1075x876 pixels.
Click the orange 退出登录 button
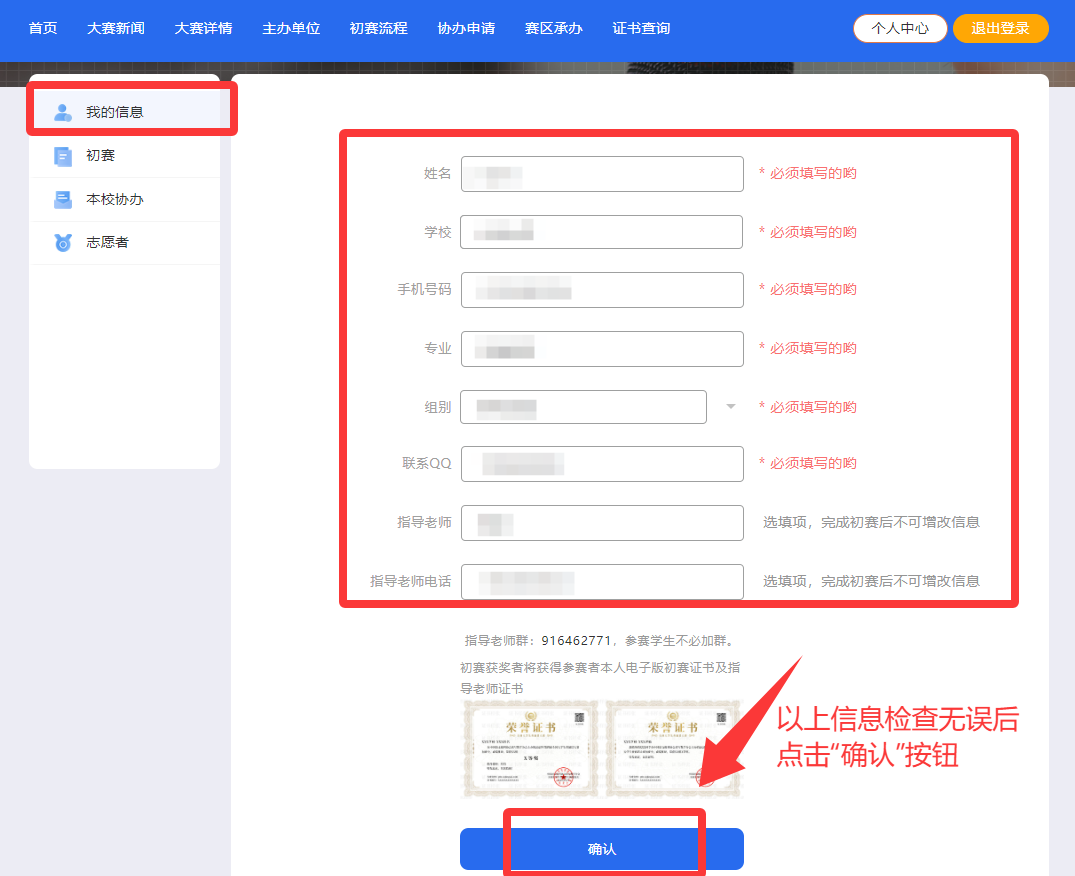pyautogui.click(x=1000, y=28)
